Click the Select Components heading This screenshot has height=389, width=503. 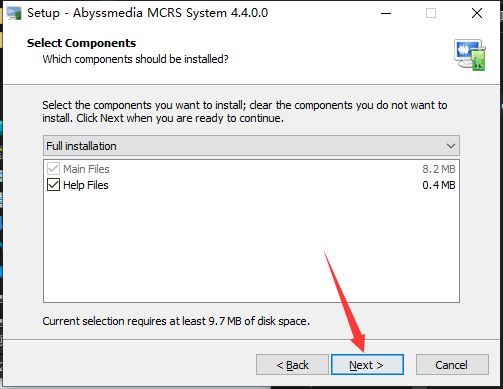tap(81, 43)
